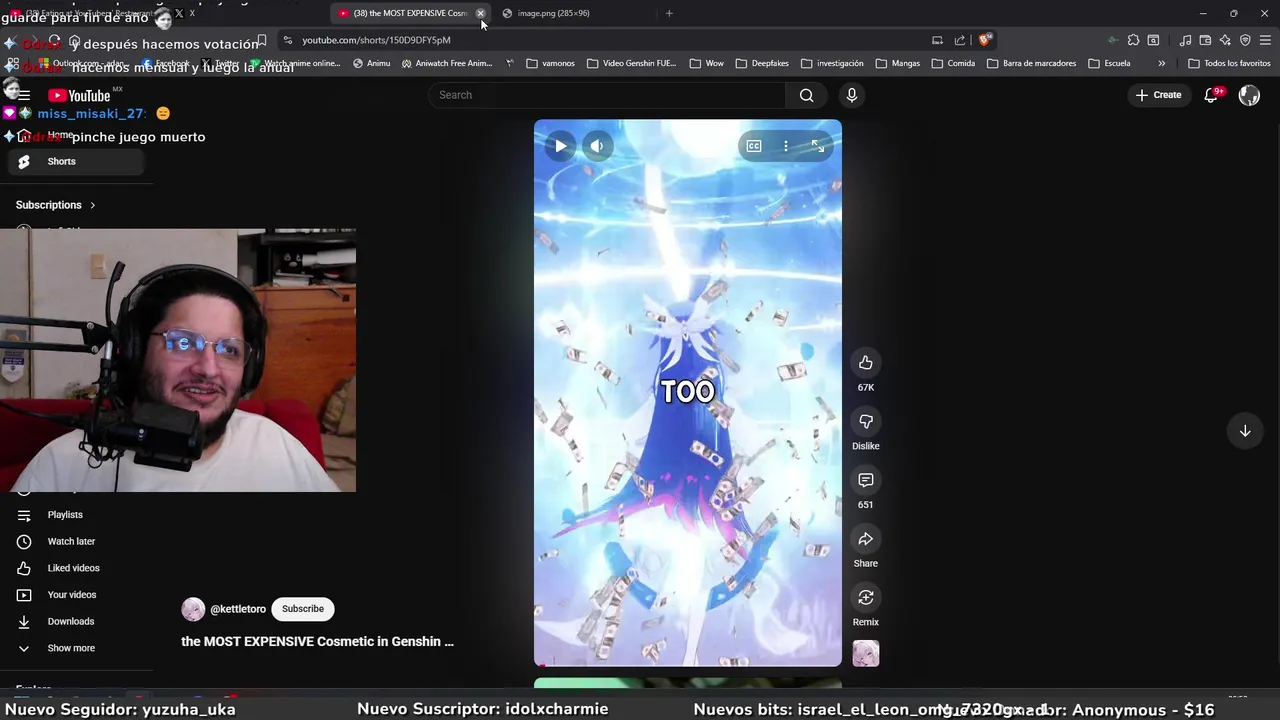The image size is (1280, 720).
Task: Close the MOST EXPENSIVE Cosmetic browser tab
Action: tap(481, 13)
